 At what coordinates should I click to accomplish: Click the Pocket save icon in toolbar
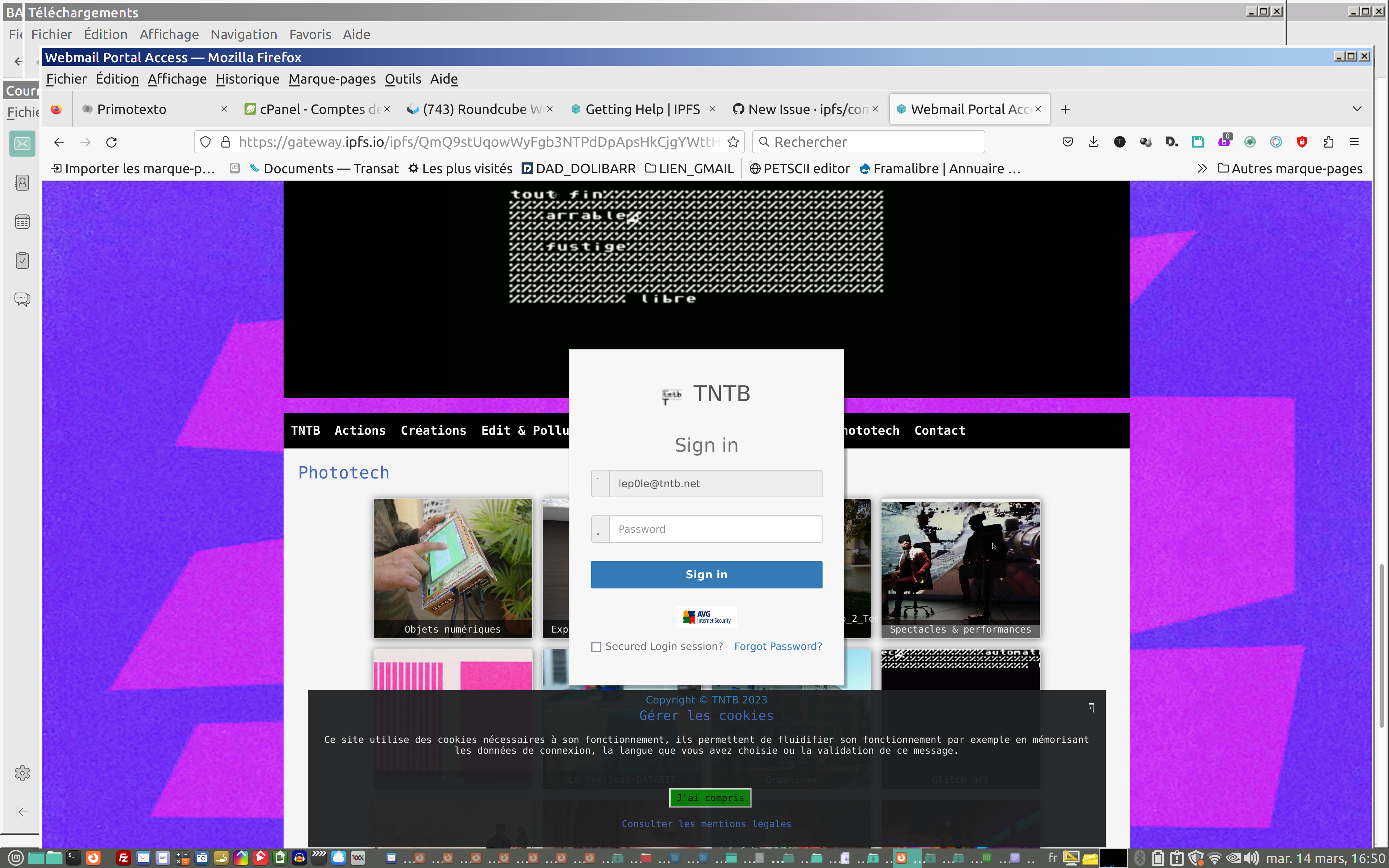point(1067,142)
